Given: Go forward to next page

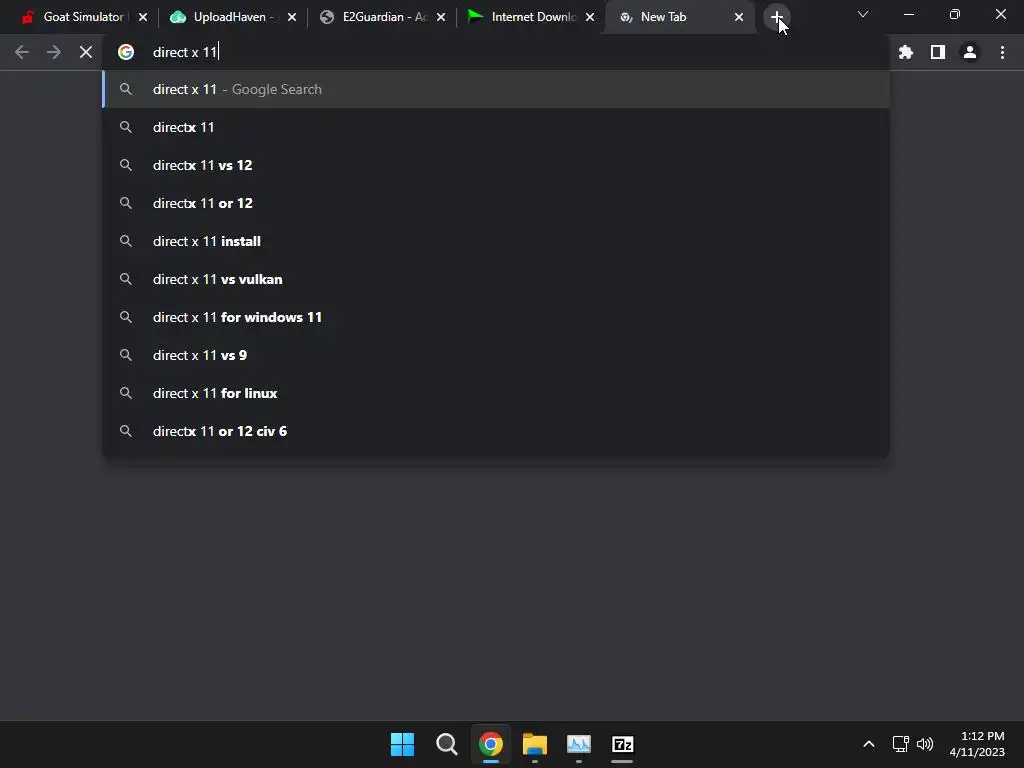Looking at the screenshot, I should pyautogui.click(x=54, y=52).
